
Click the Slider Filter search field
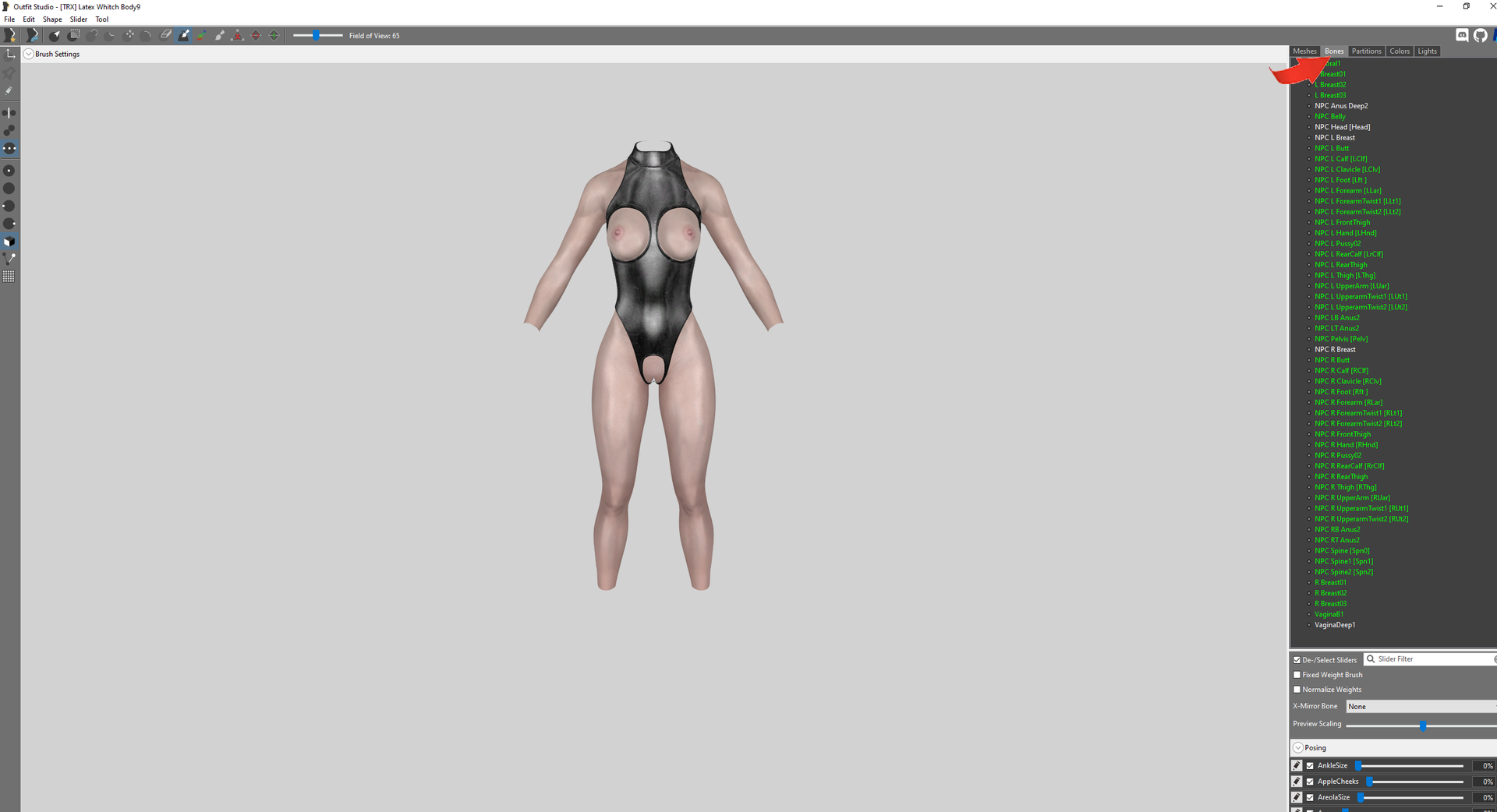click(x=1431, y=659)
